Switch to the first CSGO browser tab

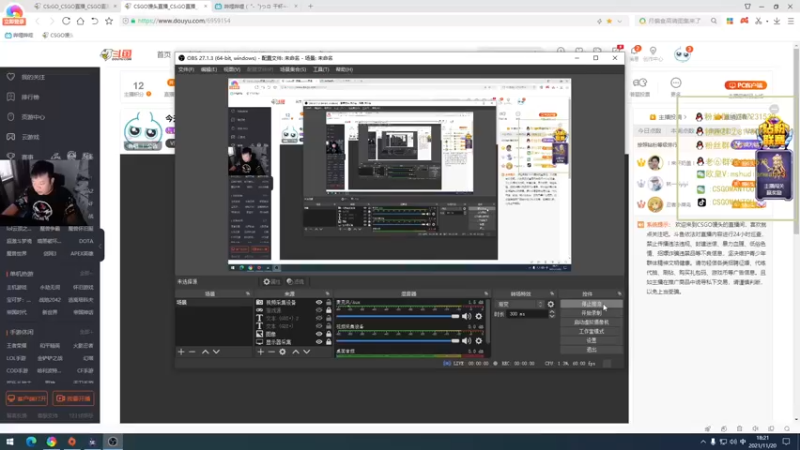(x=75, y=6)
